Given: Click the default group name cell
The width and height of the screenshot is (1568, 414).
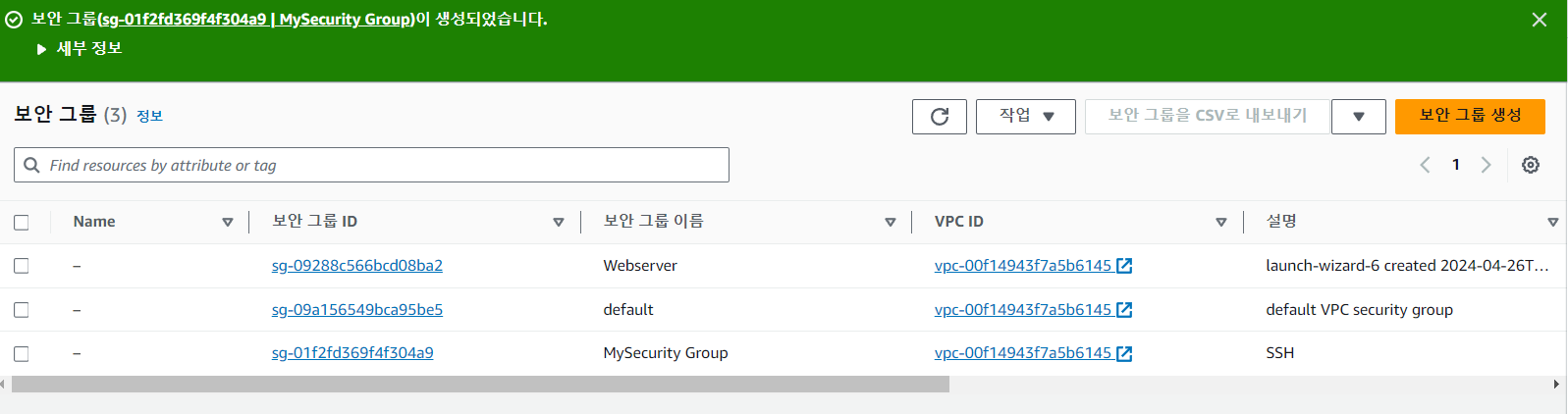Looking at the screenshot, I should (628, 310).
